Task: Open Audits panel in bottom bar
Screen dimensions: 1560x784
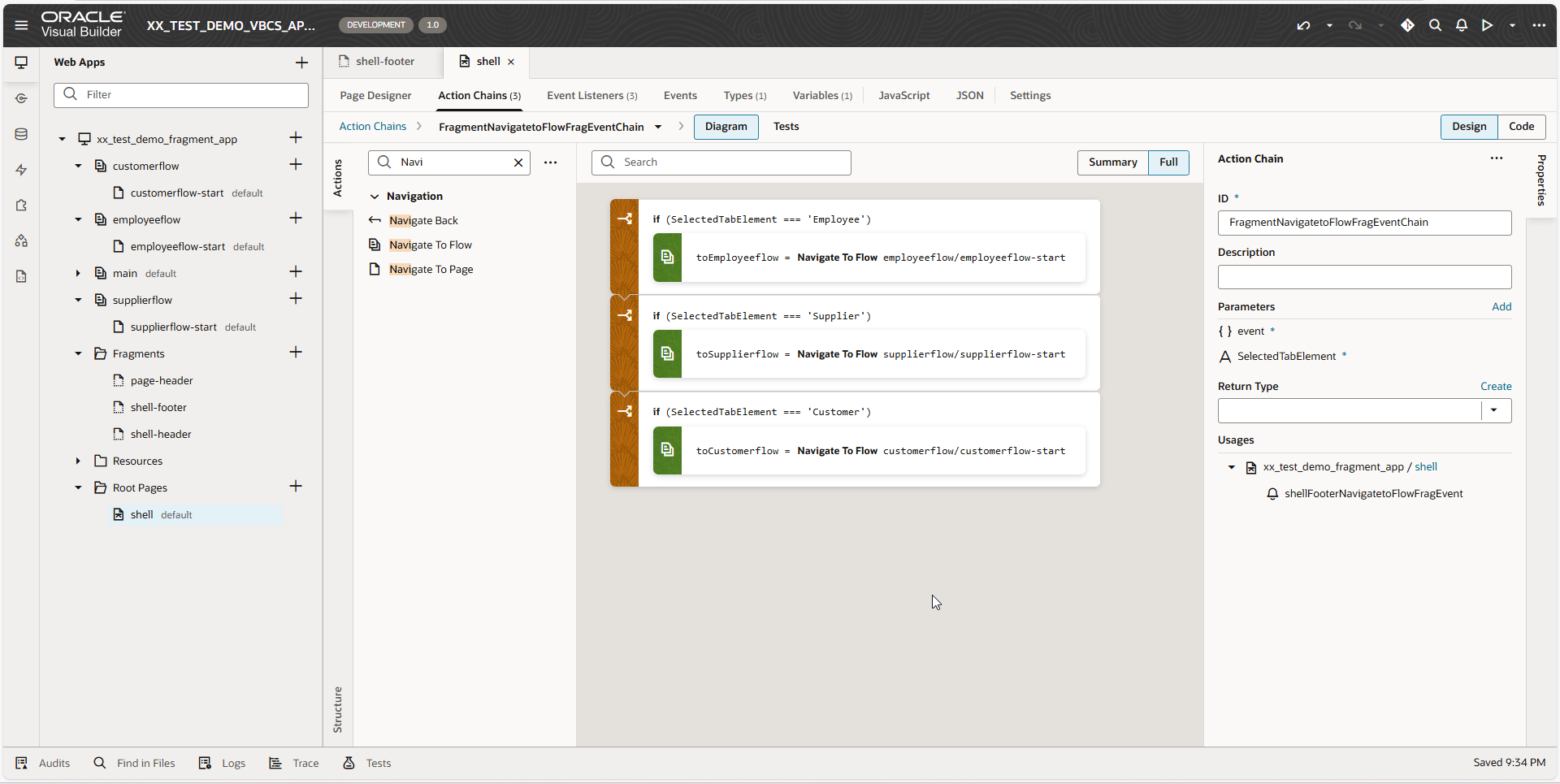Action: (43, 763)
